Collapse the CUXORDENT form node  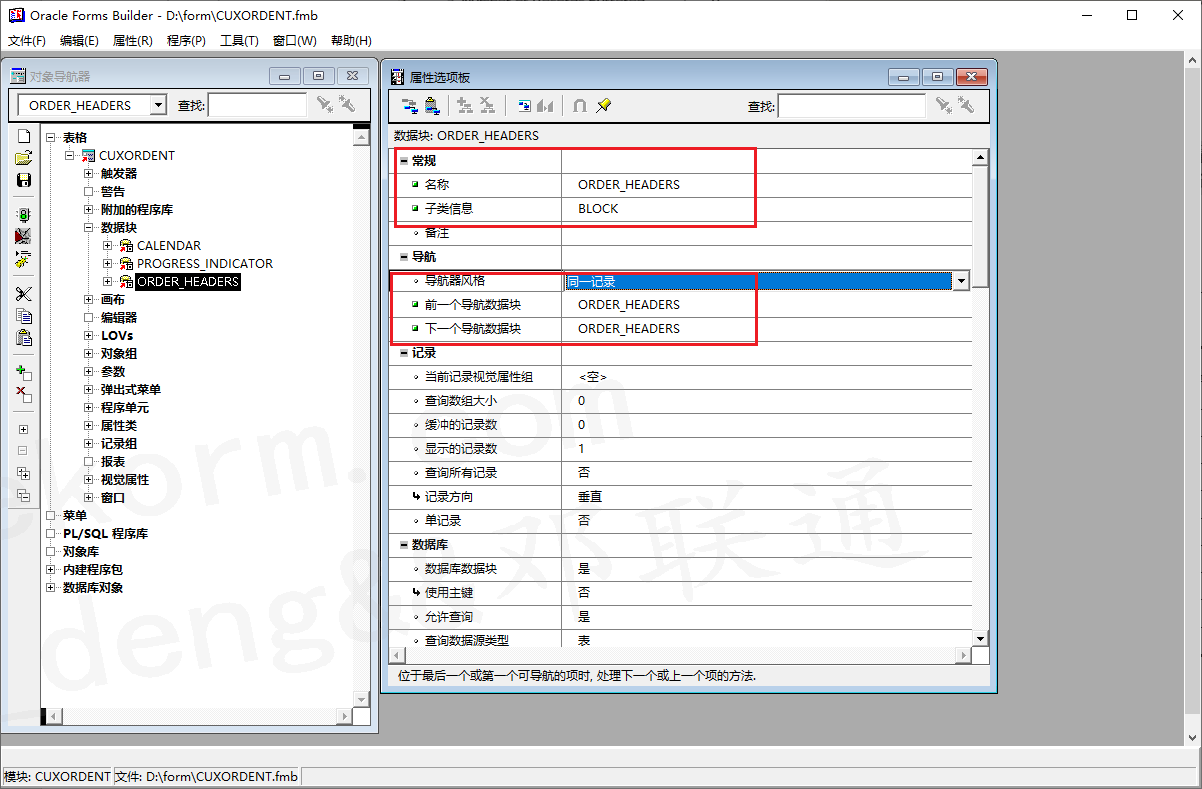[68, 155]
